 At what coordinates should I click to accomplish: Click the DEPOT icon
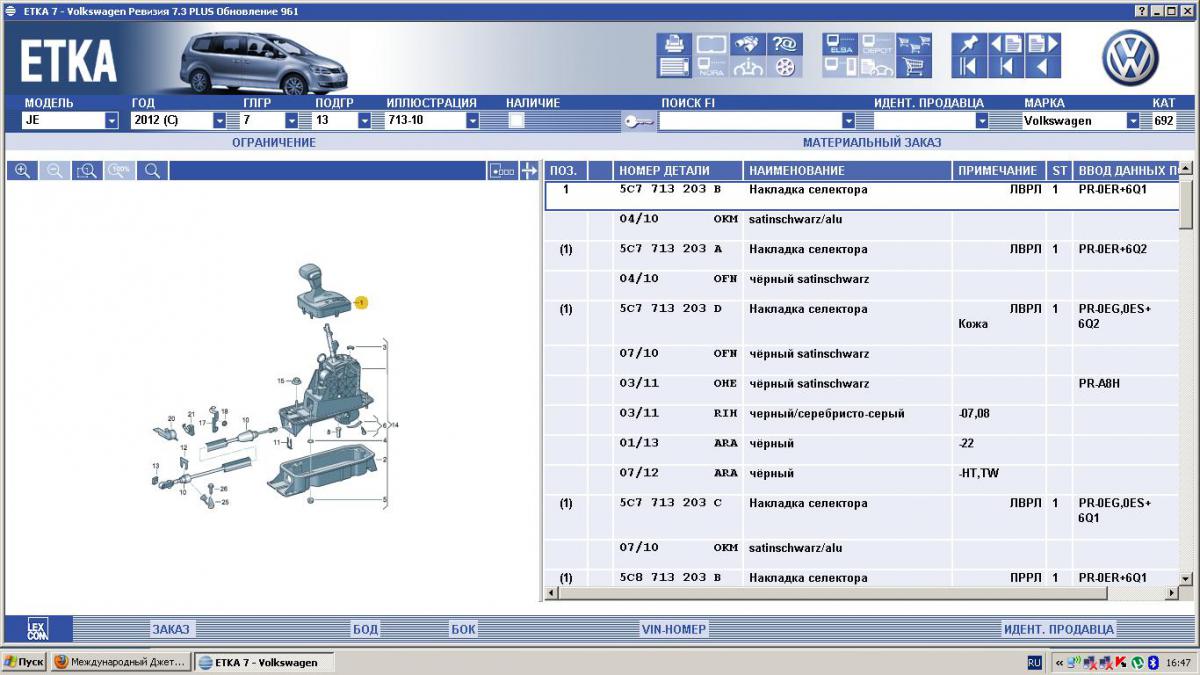pyautogui.click(x=877, y=44)
